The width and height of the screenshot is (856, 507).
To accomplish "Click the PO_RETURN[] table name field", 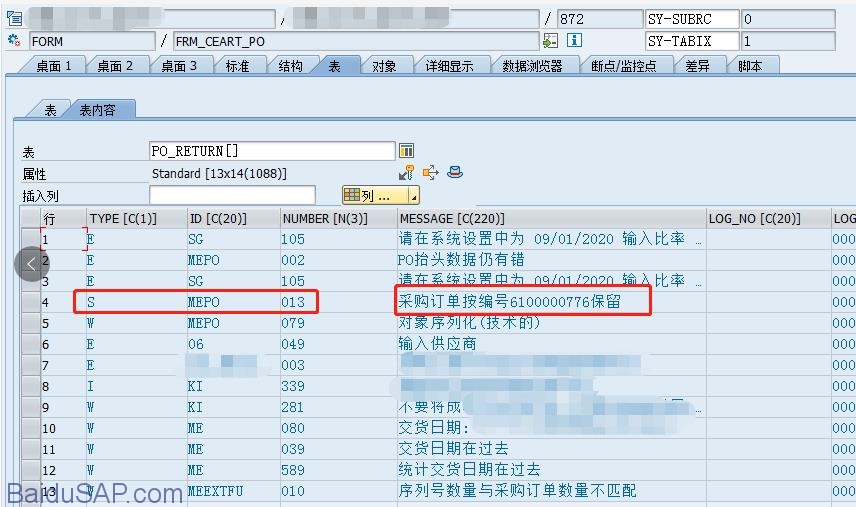I will click(x=271, y=151).
